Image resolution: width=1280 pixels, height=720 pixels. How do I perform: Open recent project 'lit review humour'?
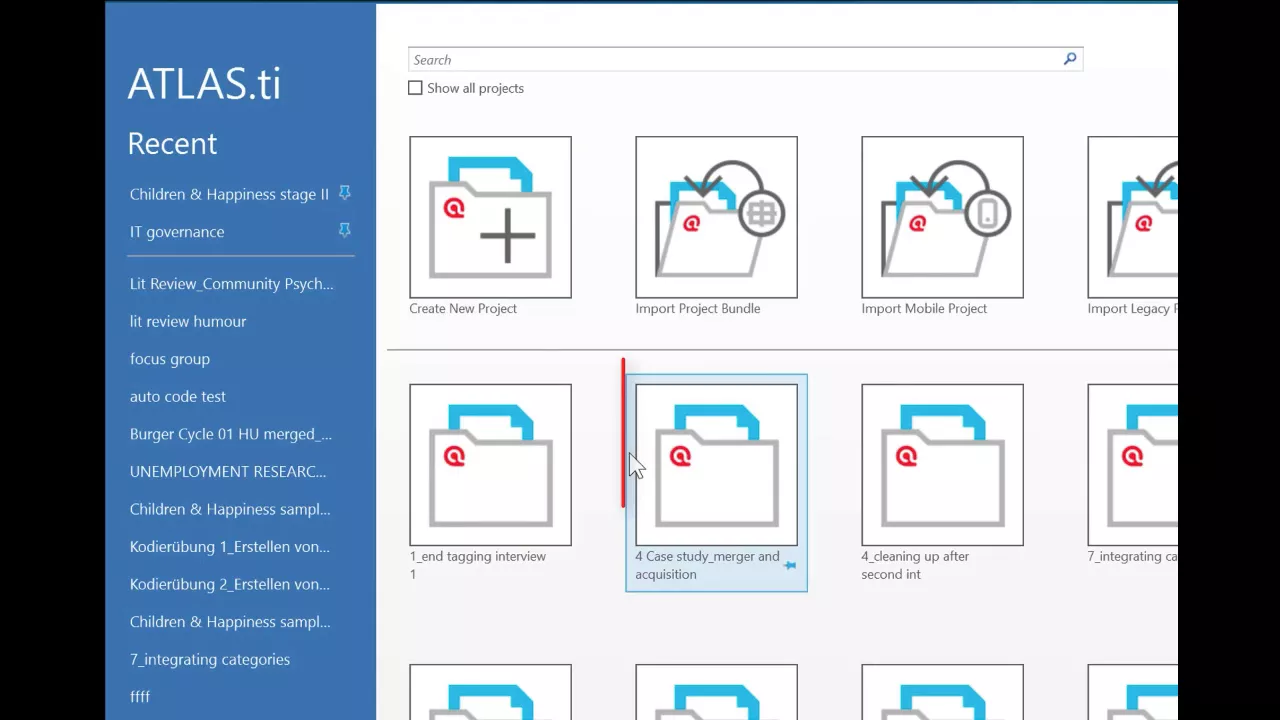click(188, 322)
